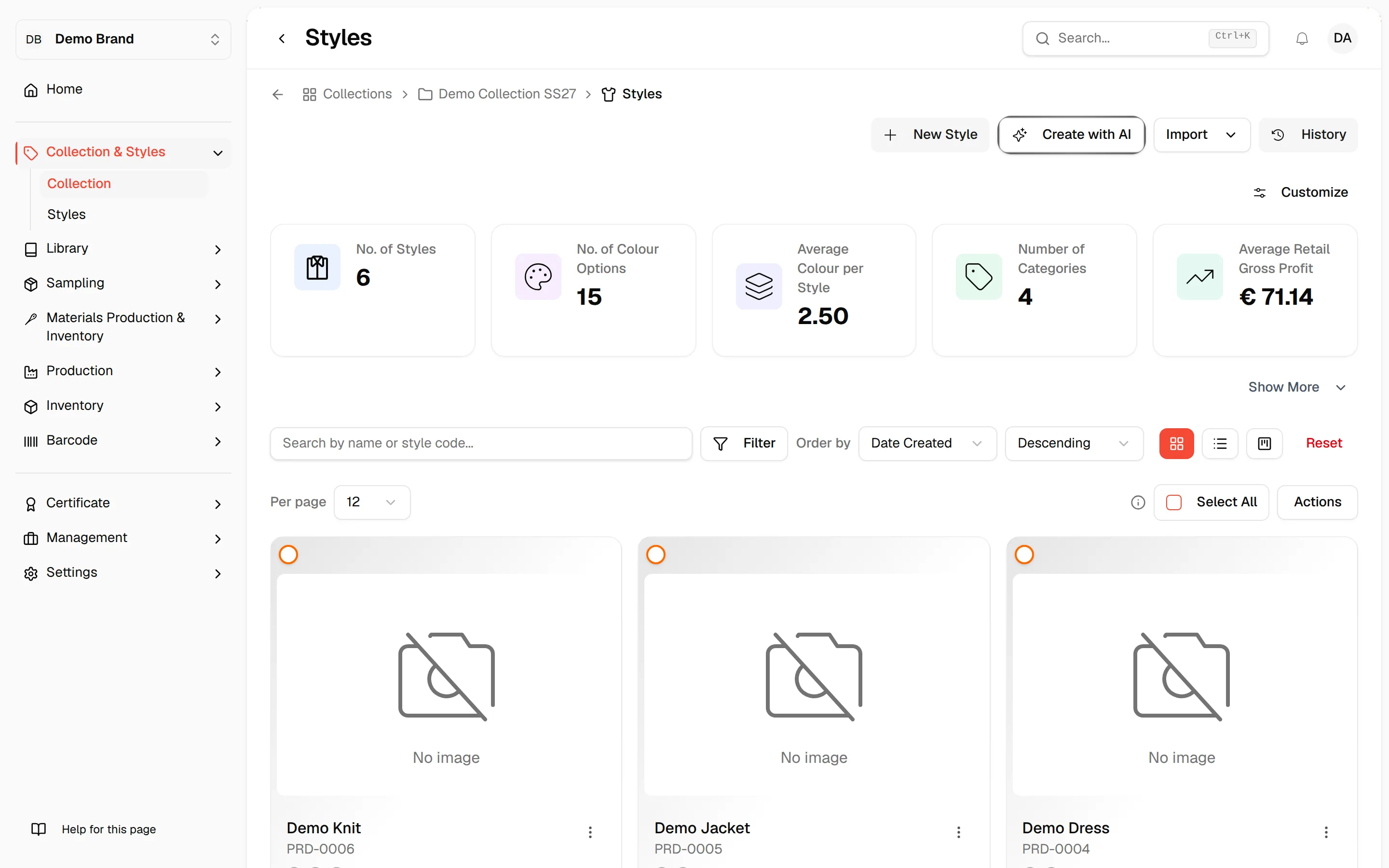The width and height of the screenshot is (1389, 868).
Task: Click the notification bell icon
Action: 1302,39
